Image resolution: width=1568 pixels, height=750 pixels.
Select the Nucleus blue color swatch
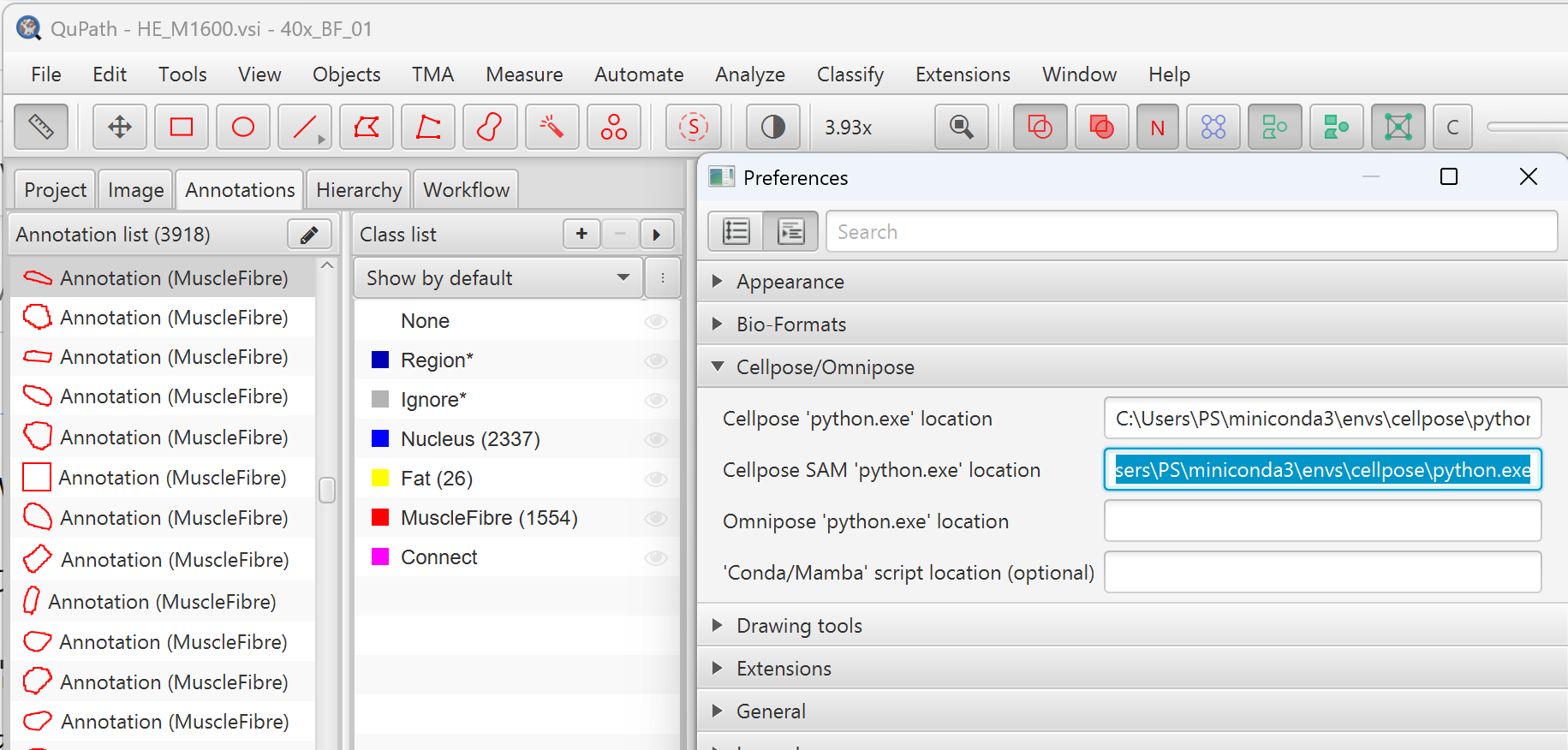point(380,438)
